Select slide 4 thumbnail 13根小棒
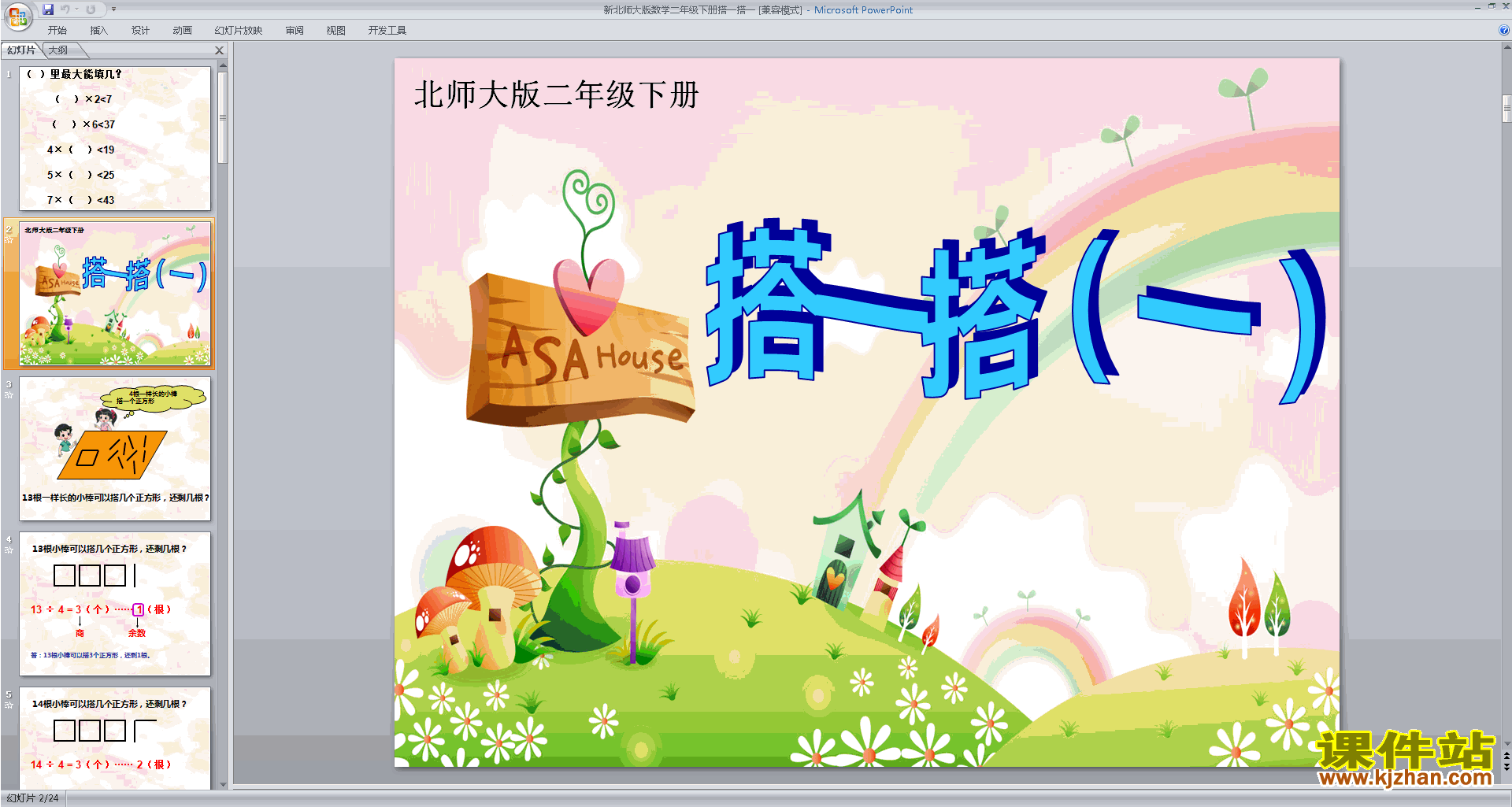The image size is (1512, 807). tap(115, 604)
